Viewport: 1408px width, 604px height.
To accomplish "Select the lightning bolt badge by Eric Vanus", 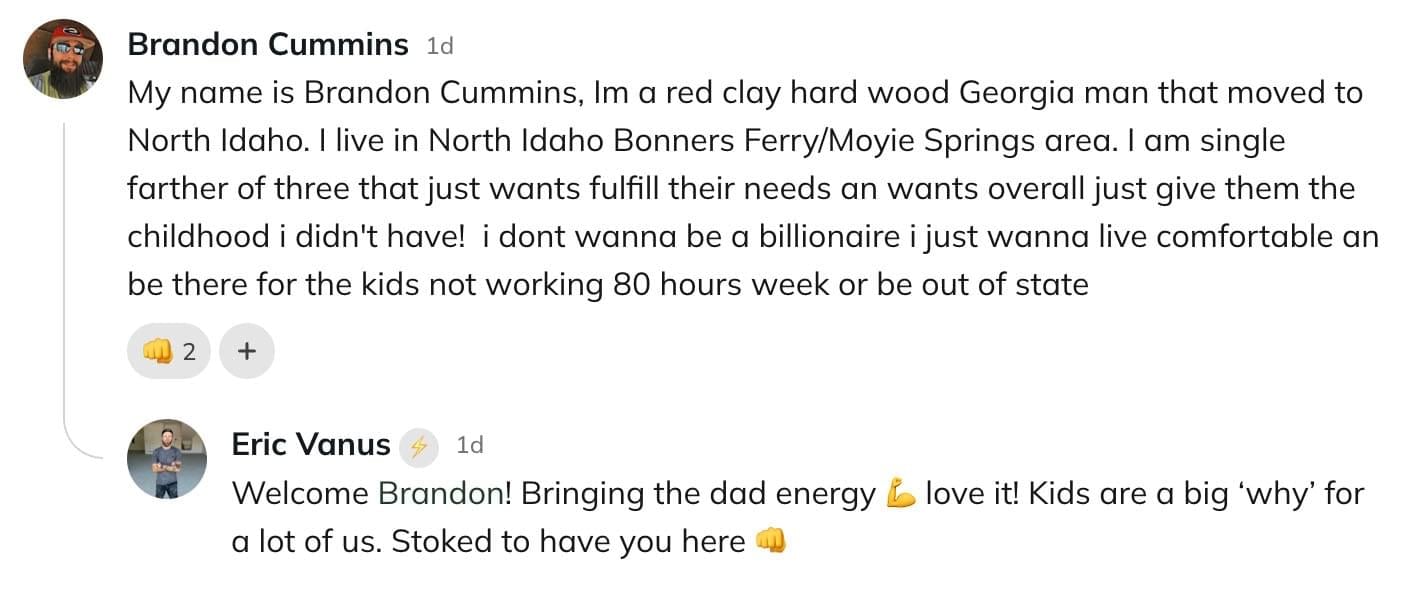I will coord(419,447).
